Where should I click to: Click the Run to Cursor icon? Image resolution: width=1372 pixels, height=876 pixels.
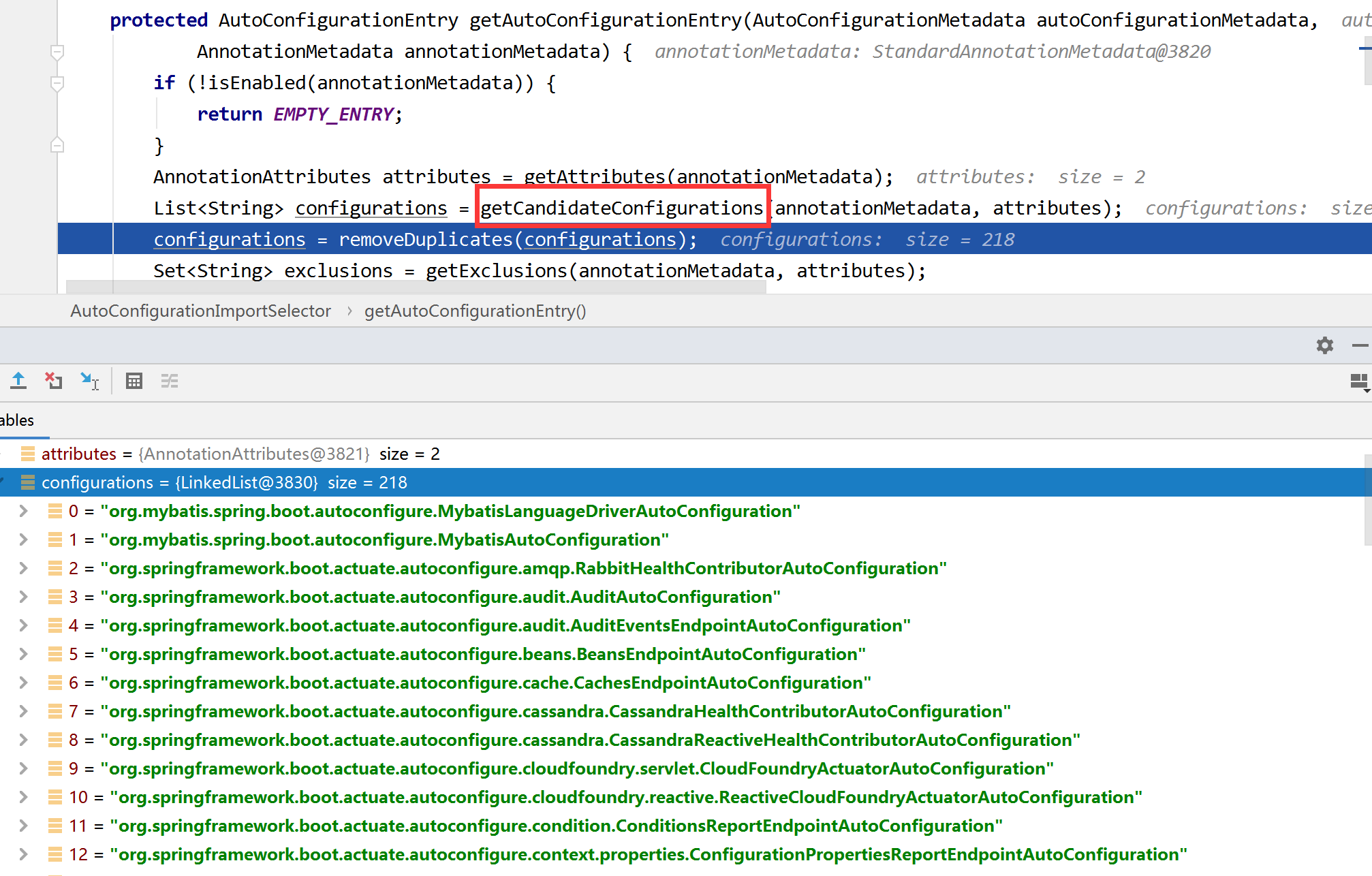(x=89, y=381)
